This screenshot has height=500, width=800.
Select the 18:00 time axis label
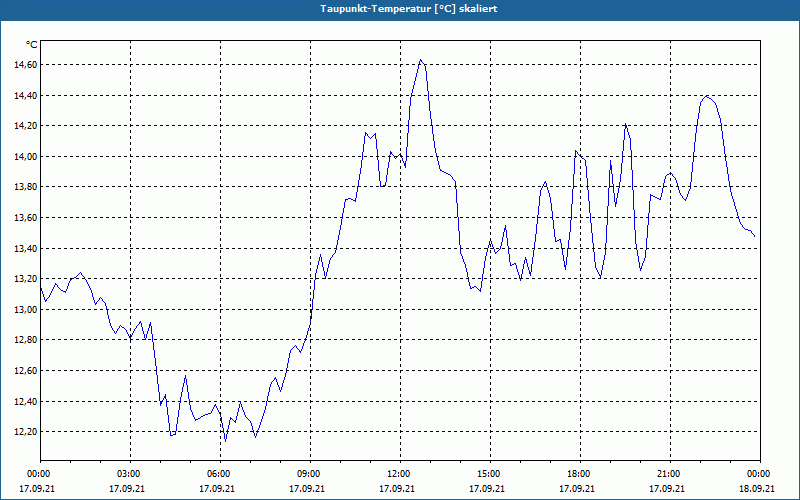pyautogui.click(x=578, y=474)
